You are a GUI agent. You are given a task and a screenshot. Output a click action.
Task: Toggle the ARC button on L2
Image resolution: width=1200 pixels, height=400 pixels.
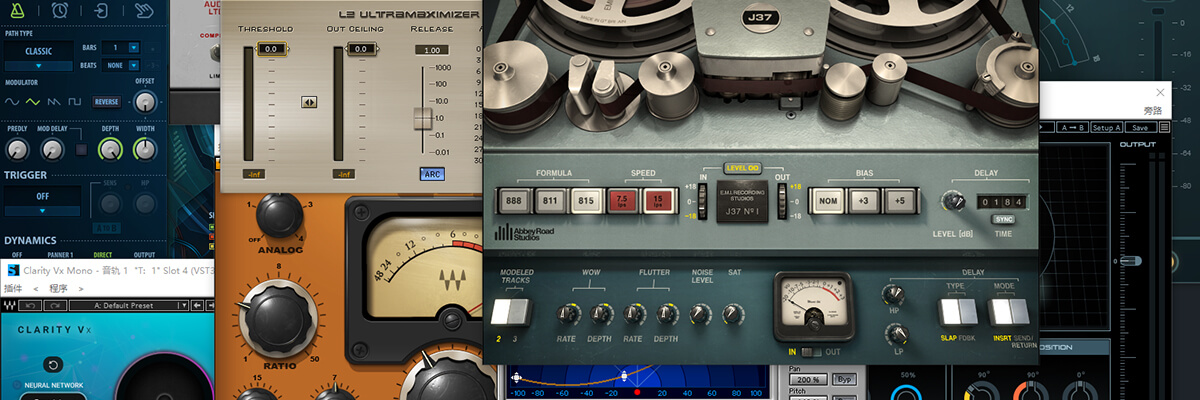432,174
